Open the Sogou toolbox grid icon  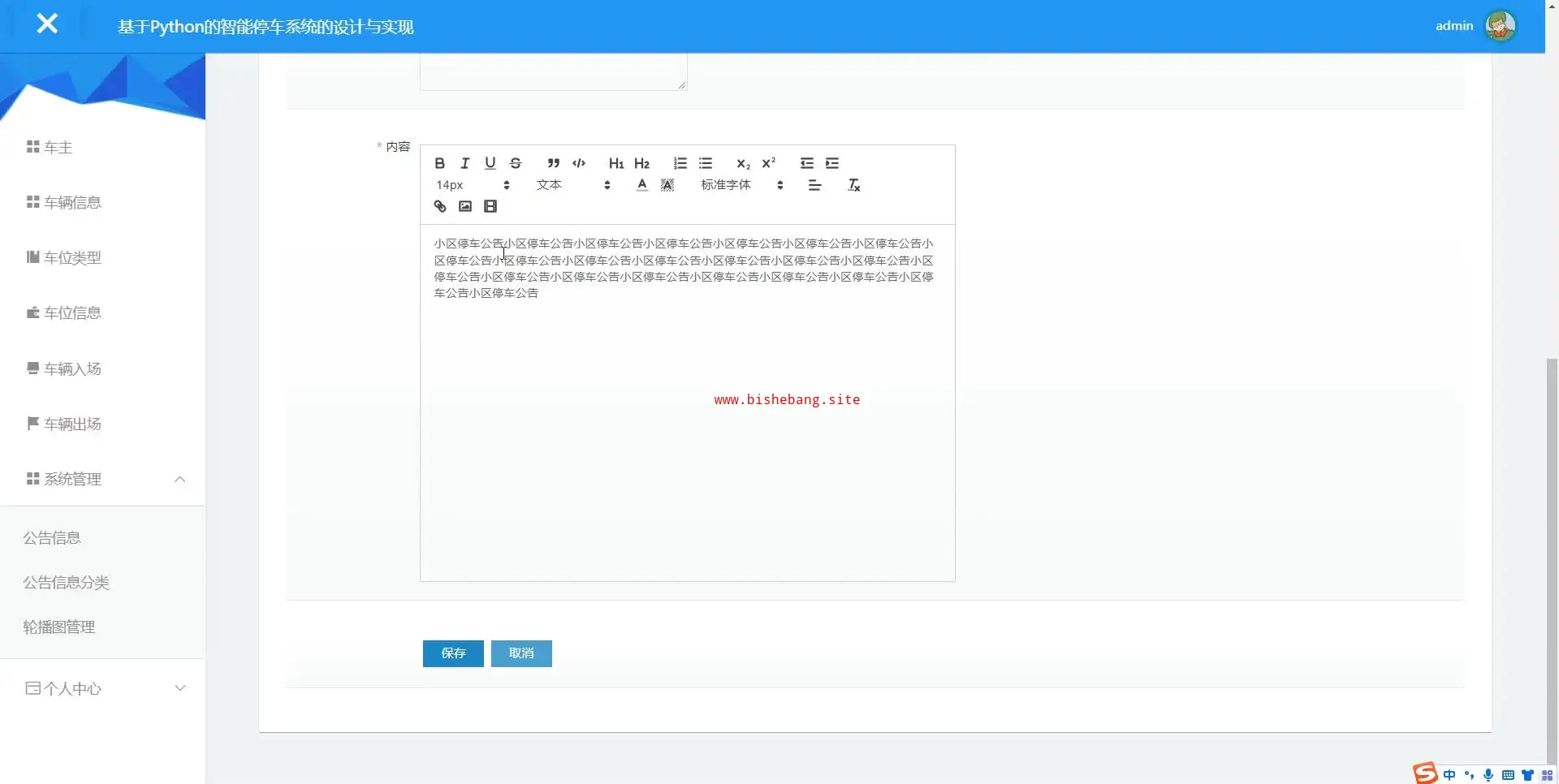point(1547,775)
